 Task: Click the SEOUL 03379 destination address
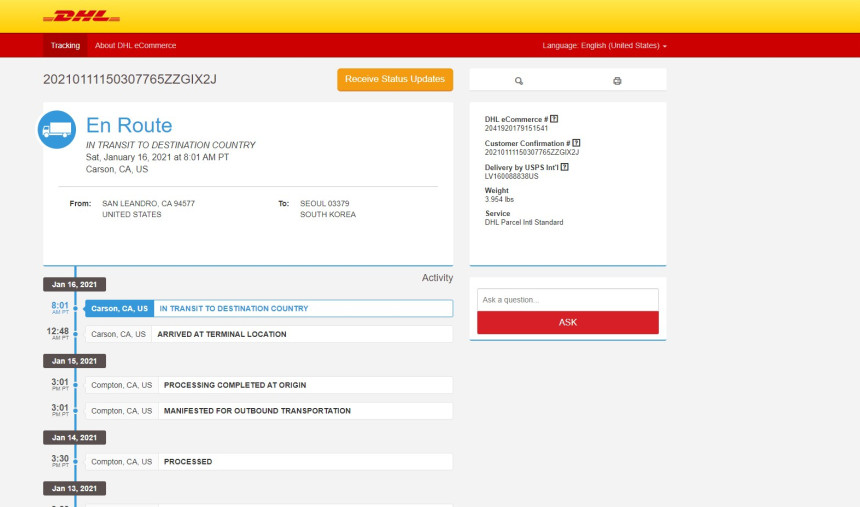(x=325, y=204)
